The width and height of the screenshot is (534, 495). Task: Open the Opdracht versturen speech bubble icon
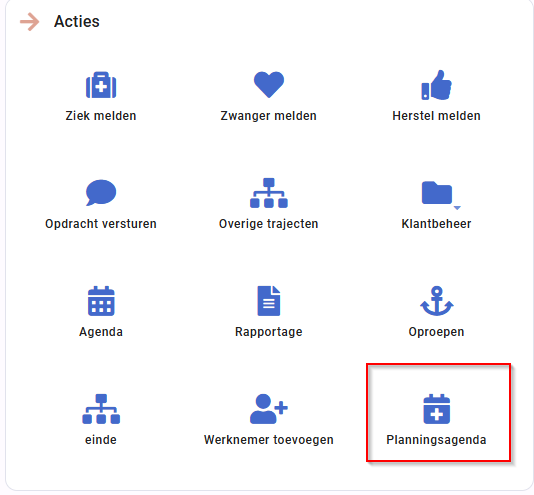tap(101, 192)
